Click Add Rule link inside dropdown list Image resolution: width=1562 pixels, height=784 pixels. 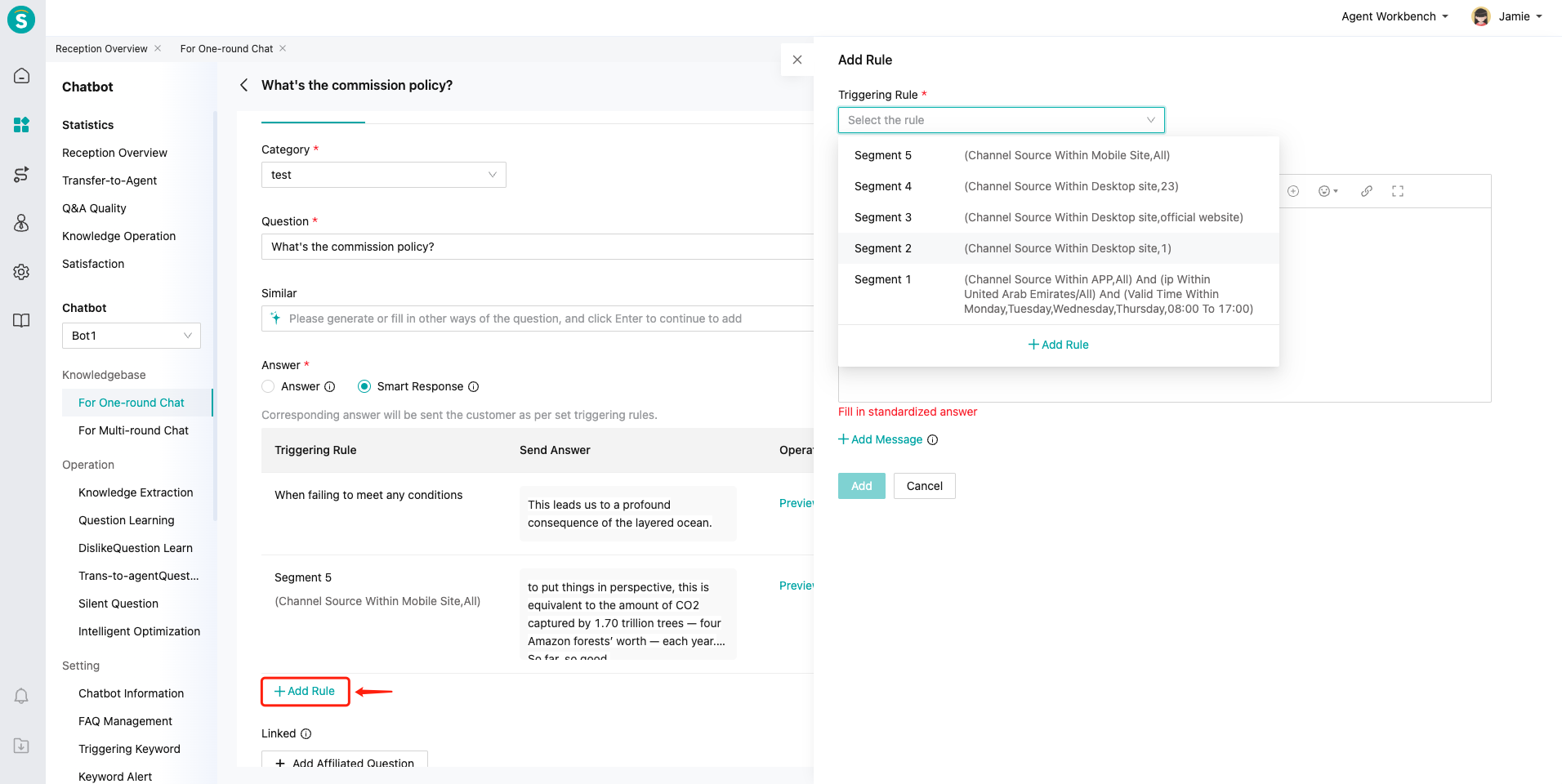click(1059, 345)
